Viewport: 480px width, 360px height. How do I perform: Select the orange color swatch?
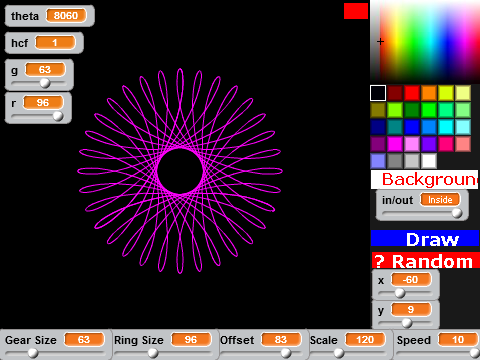point(429,93)
